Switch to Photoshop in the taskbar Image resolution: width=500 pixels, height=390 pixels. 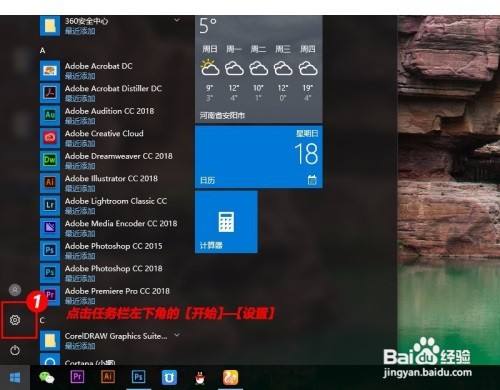click(x=138, y=377)
